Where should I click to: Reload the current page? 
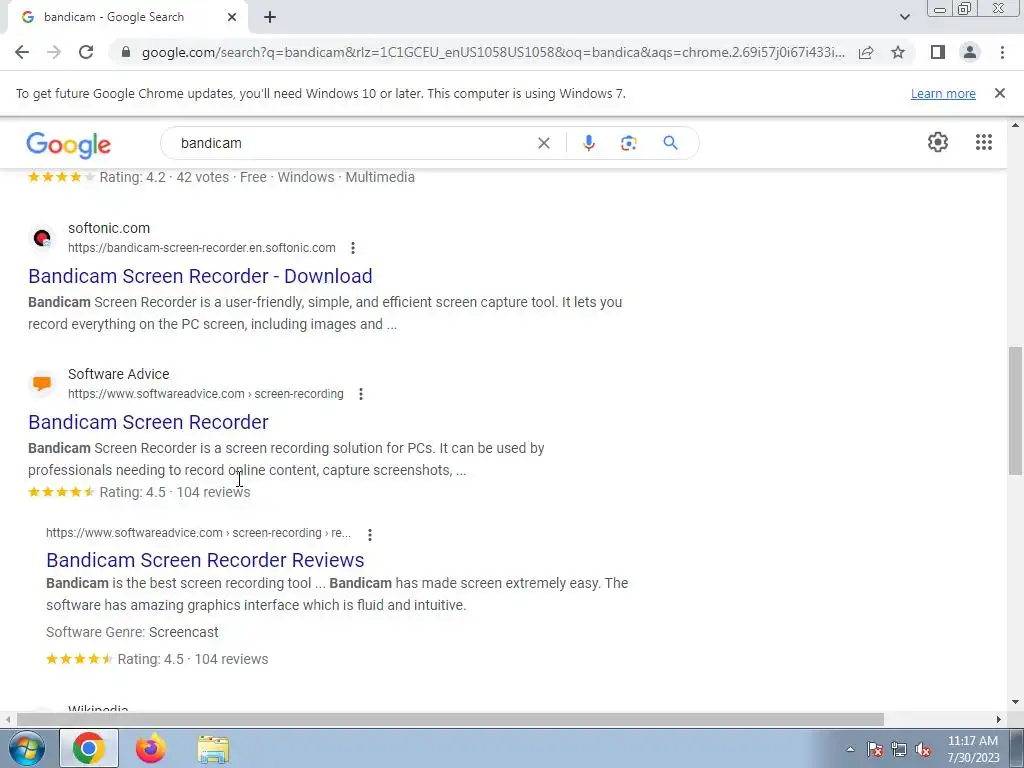pos(86,52)
